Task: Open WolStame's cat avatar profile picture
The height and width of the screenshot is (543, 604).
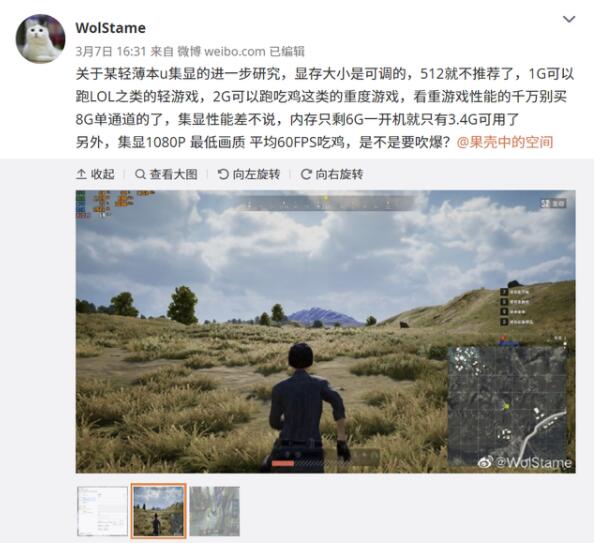Action: click(x=40, y=39)
